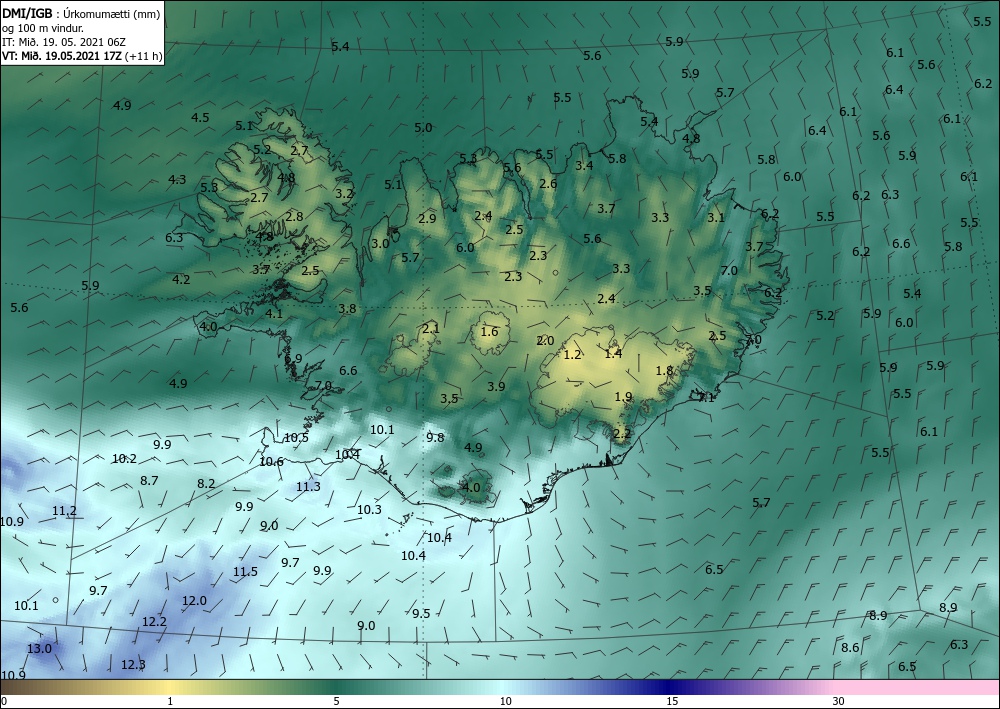Click the dark blue band of the color scale
The height and width of the screenshot is (709, 1000).
point(666,687)
